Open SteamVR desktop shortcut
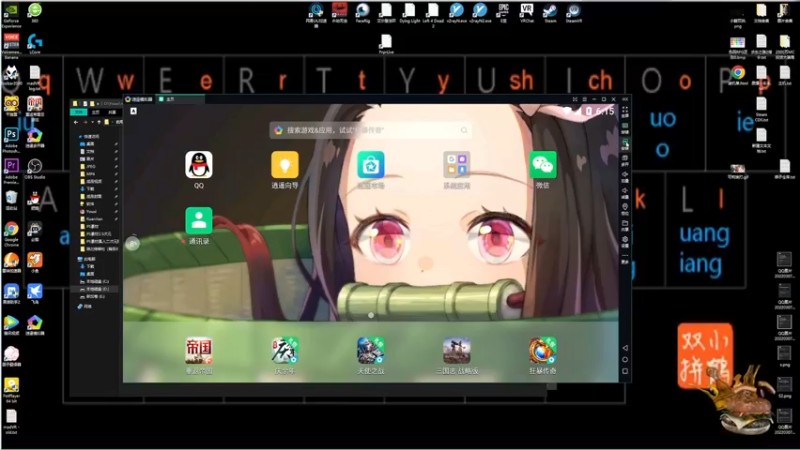This screenshot has width=800, height=450. coord(573,13)
